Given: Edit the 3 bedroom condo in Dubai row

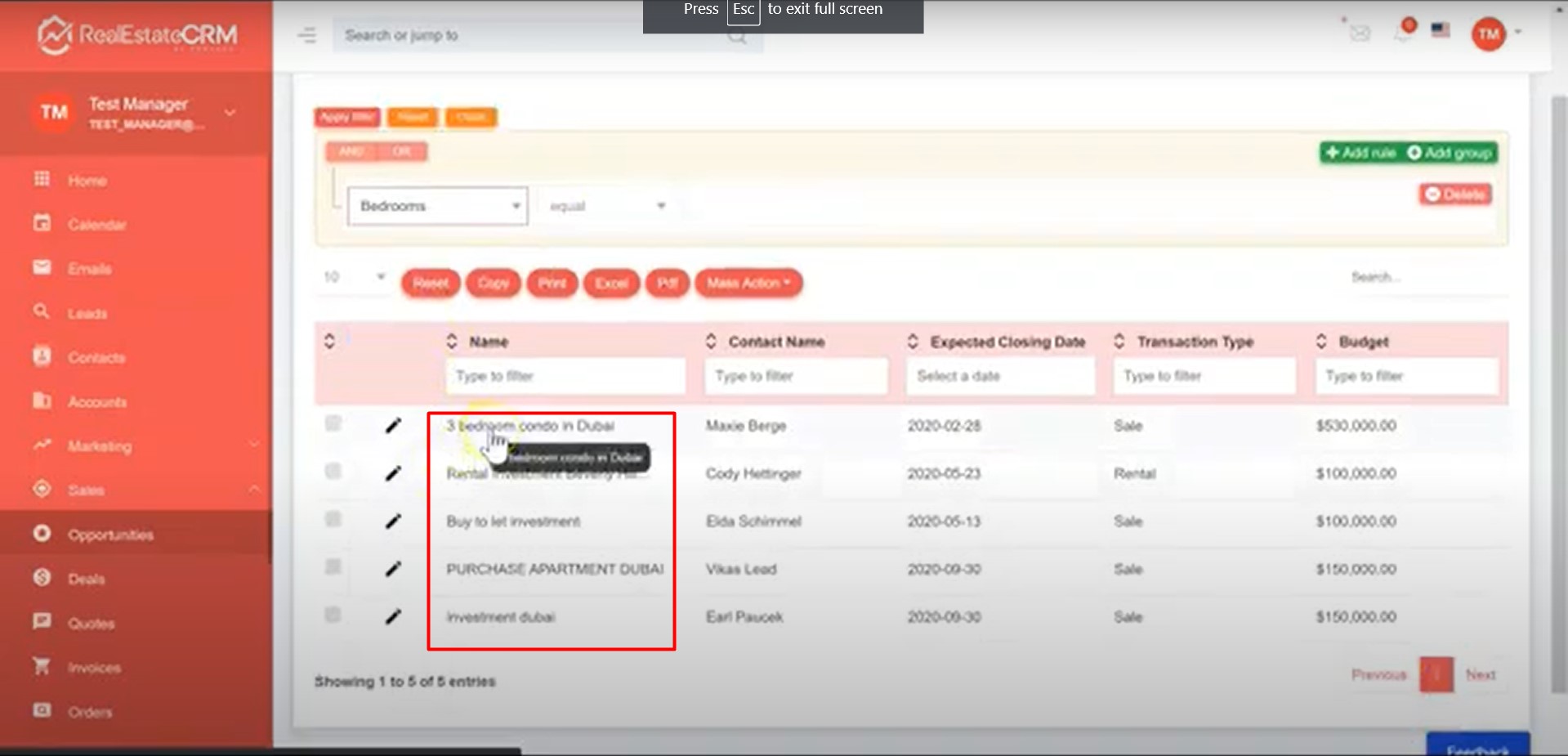Looking at the screenshot, I should click(393, 425).
